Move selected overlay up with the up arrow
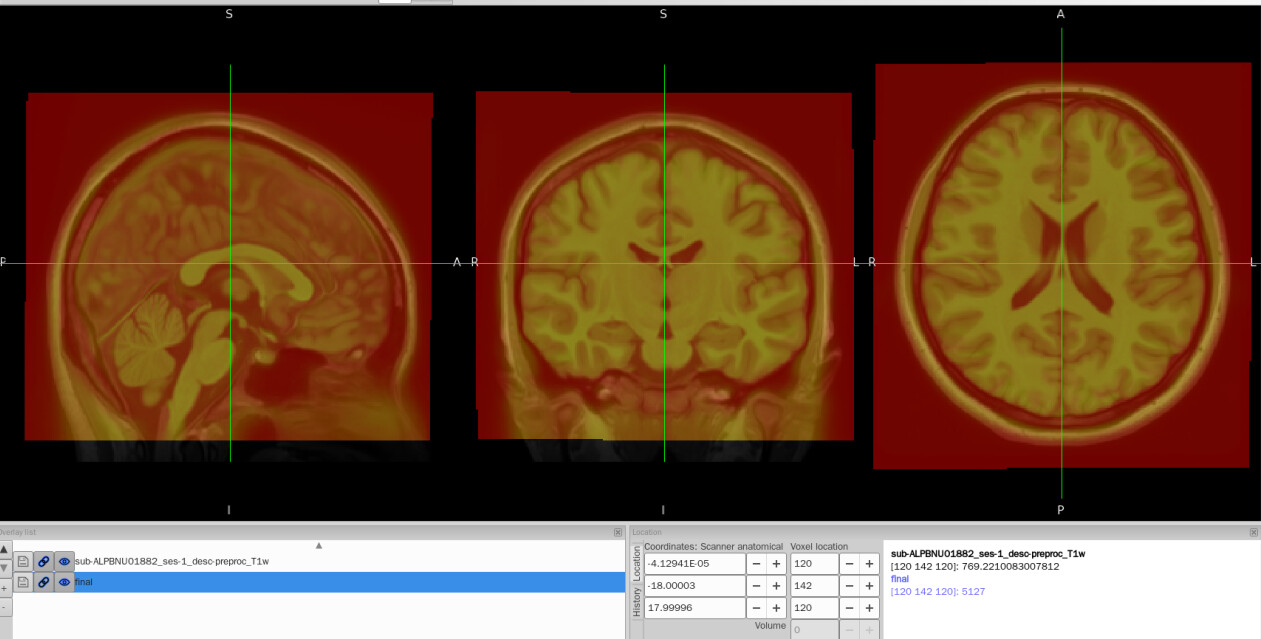This screenshot has height=639, width=1261. point(4,550)
